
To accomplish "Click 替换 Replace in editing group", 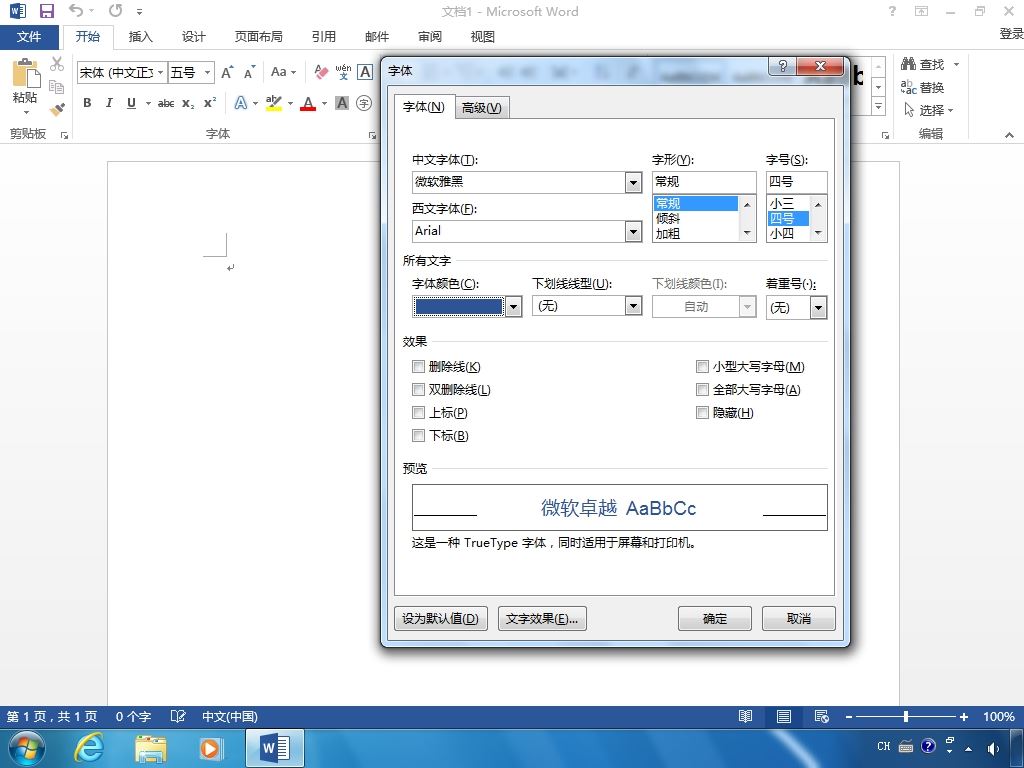I will (922, 88).
